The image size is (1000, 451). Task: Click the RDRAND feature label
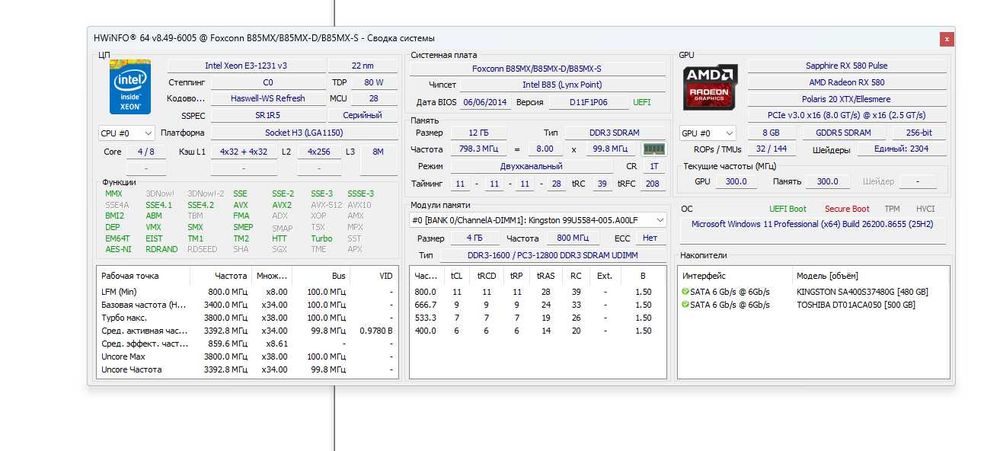tap(161, 249)
